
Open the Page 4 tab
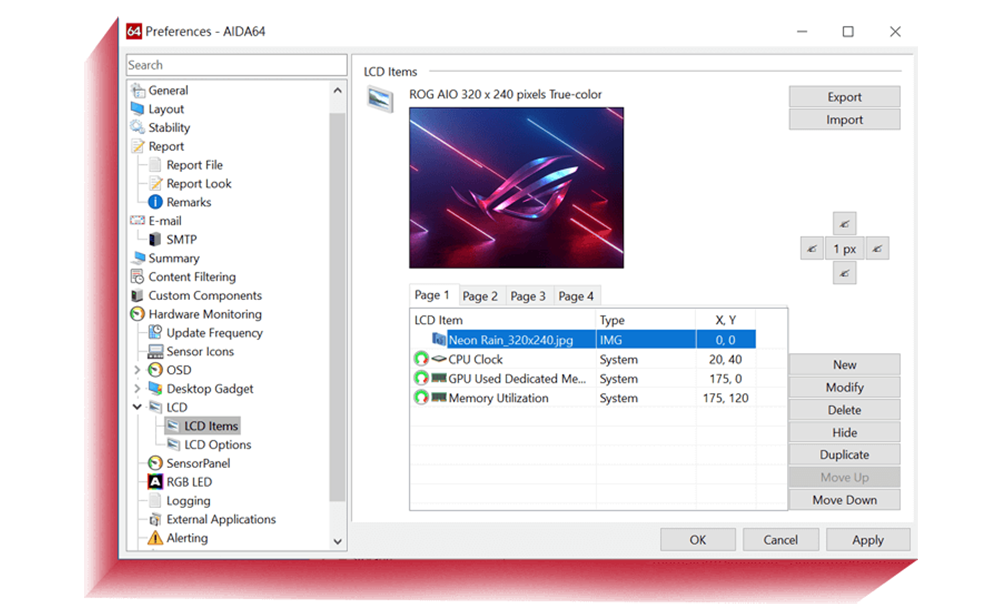(x=576, y=296)
